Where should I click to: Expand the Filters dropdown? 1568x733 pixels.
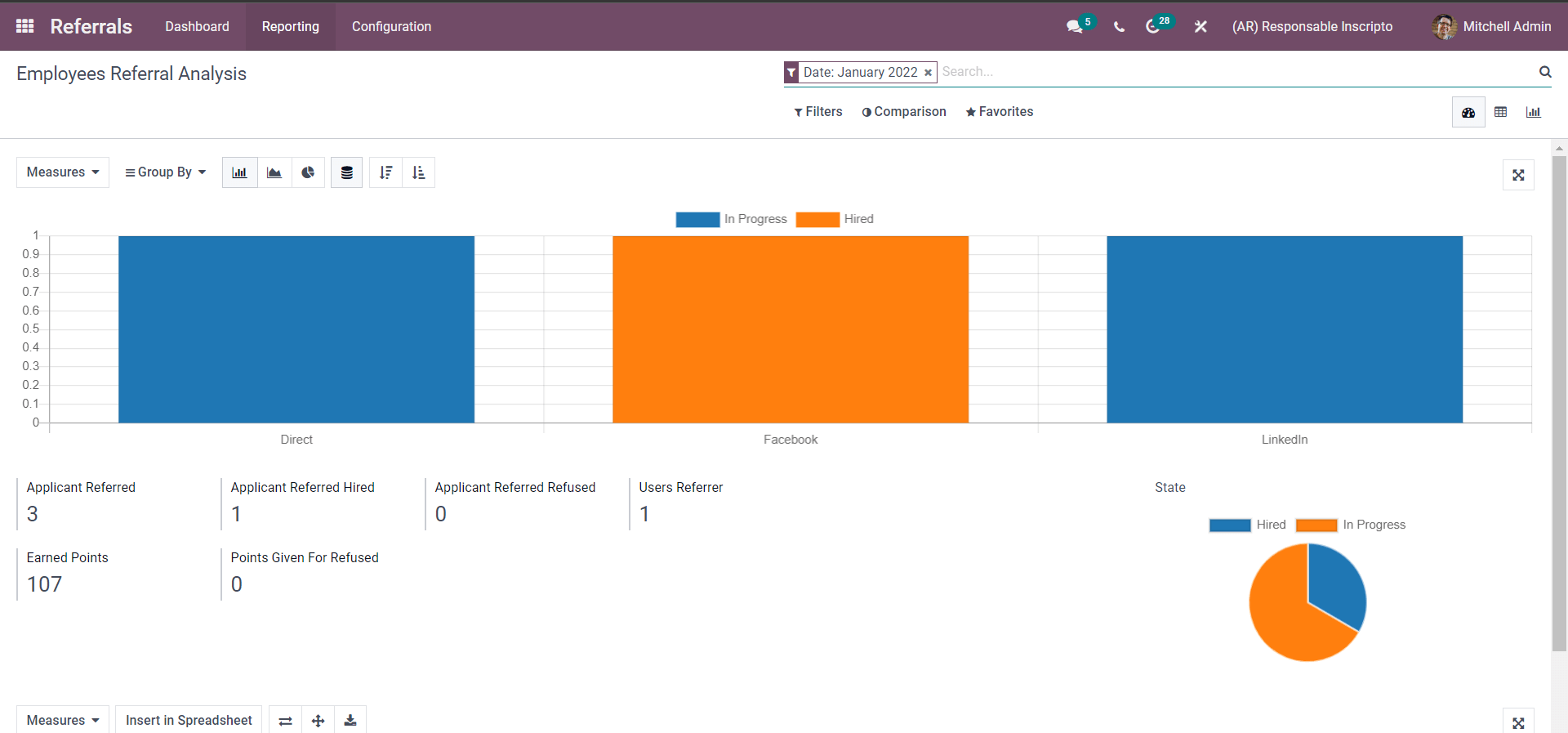[x=817, y=112]
